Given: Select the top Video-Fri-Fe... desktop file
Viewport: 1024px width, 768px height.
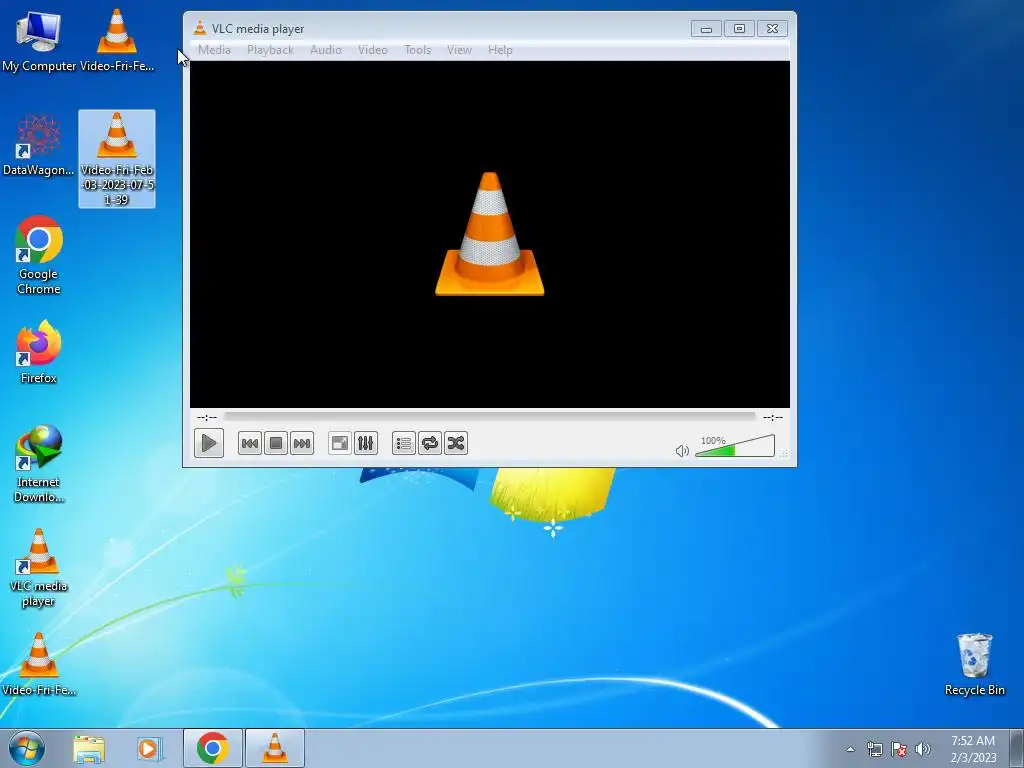Looking at the screenshot, I should pos(117,40).
